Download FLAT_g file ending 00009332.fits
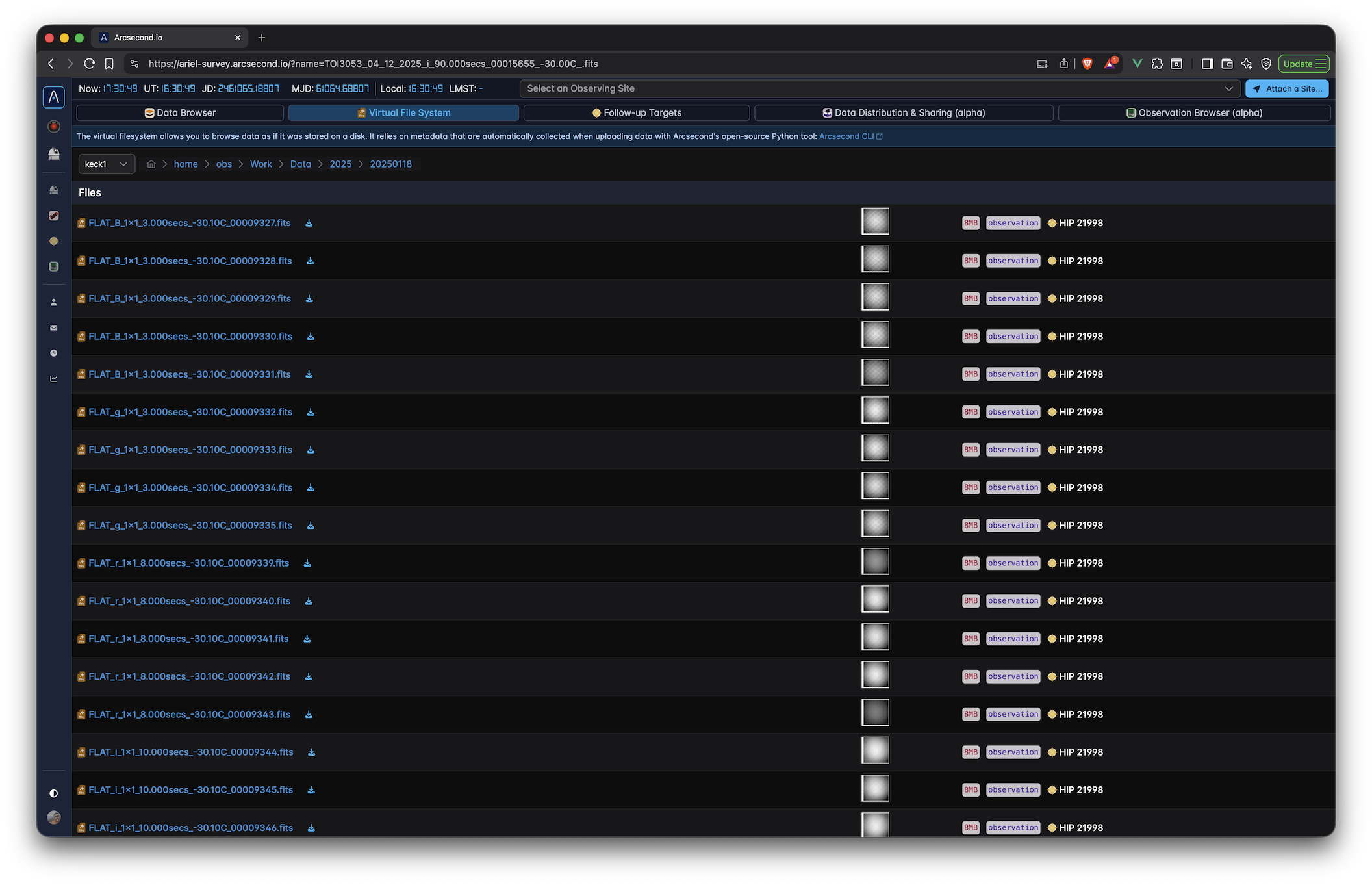This screenshot has height=885, width=1372. click(311, 412)
